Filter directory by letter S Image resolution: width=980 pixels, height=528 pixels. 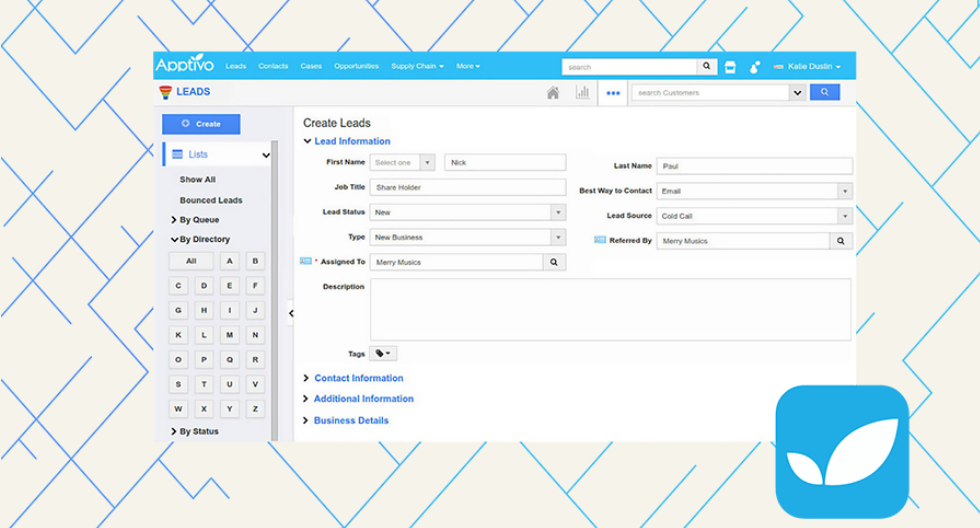tap(178, 384)
